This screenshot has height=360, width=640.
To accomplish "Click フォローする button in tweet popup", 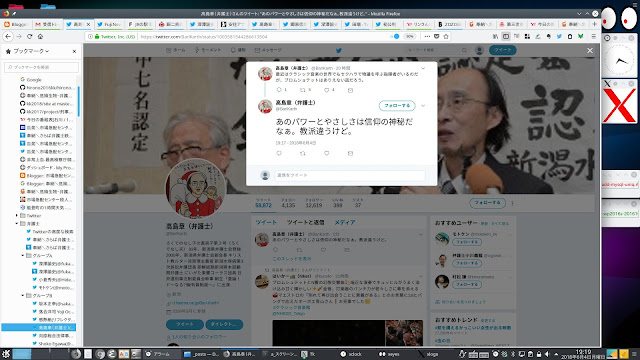I will 397,106.
